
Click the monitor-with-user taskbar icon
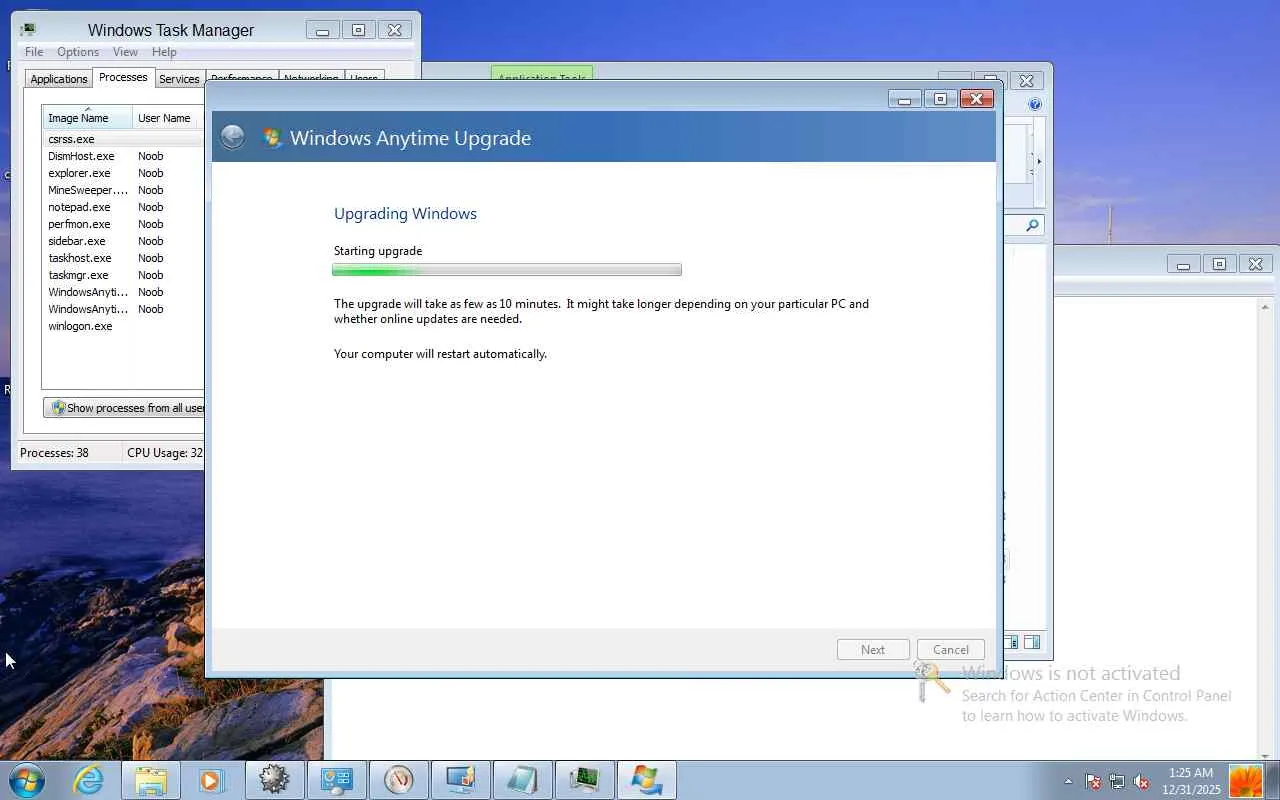point(460,780)
